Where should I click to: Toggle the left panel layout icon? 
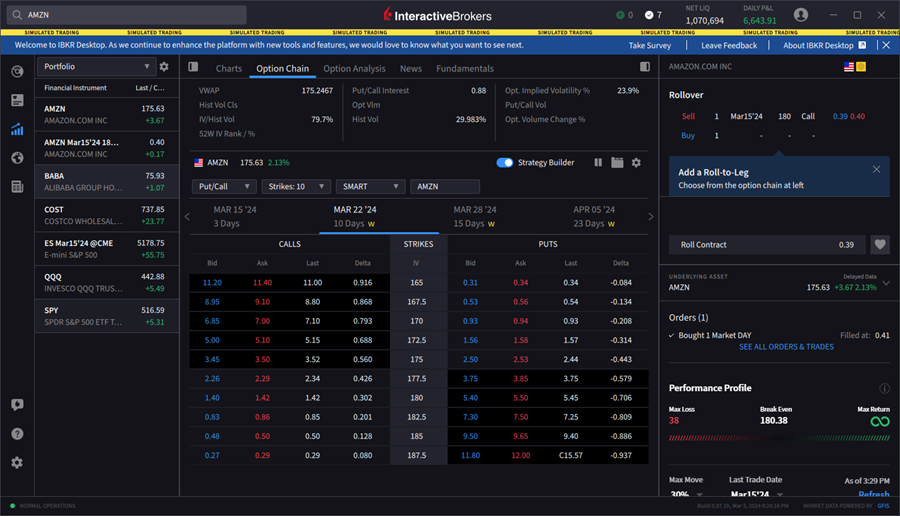[x=193, y=67]
